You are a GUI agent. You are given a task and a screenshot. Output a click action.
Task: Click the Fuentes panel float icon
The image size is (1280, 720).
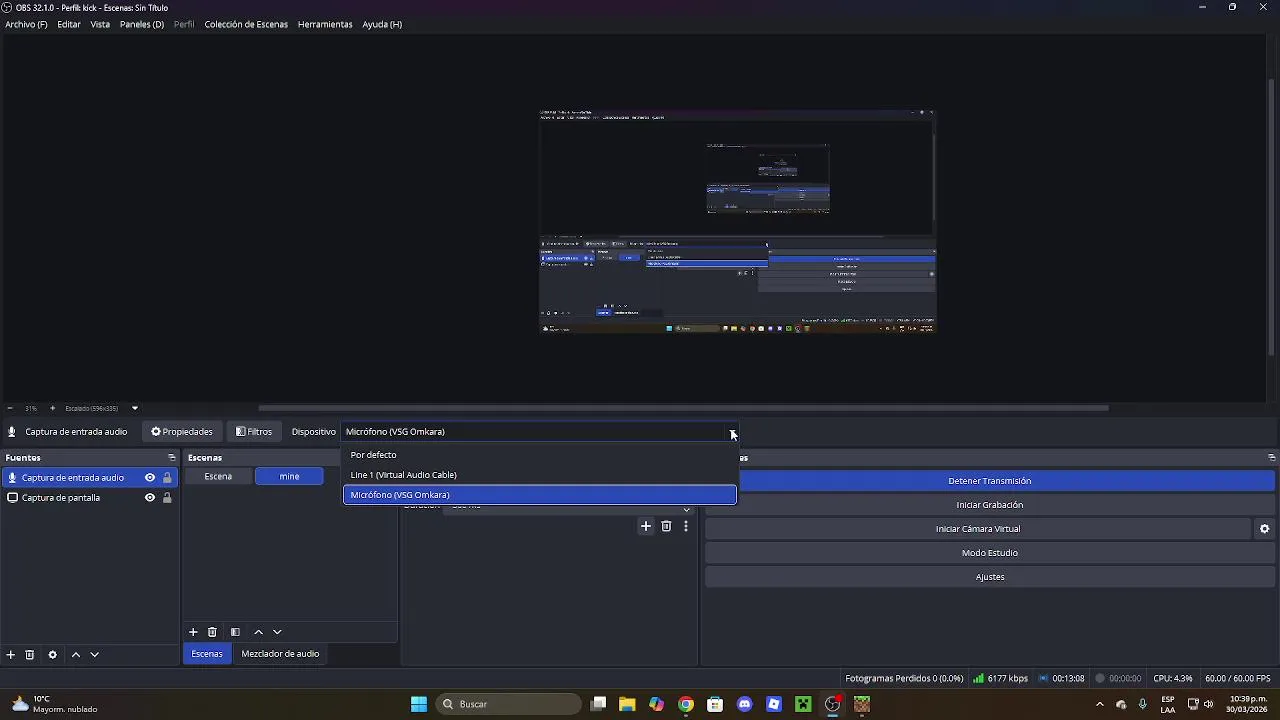[171, 458]
